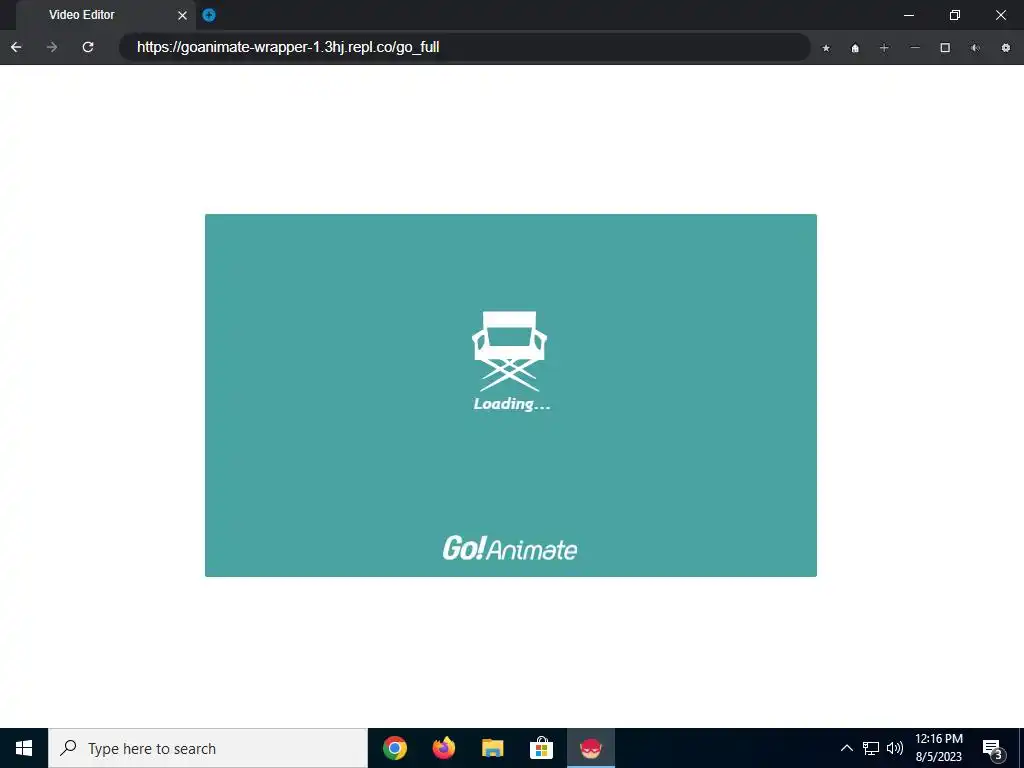
Task: Close the browser window
Action: coord(1000,15)
